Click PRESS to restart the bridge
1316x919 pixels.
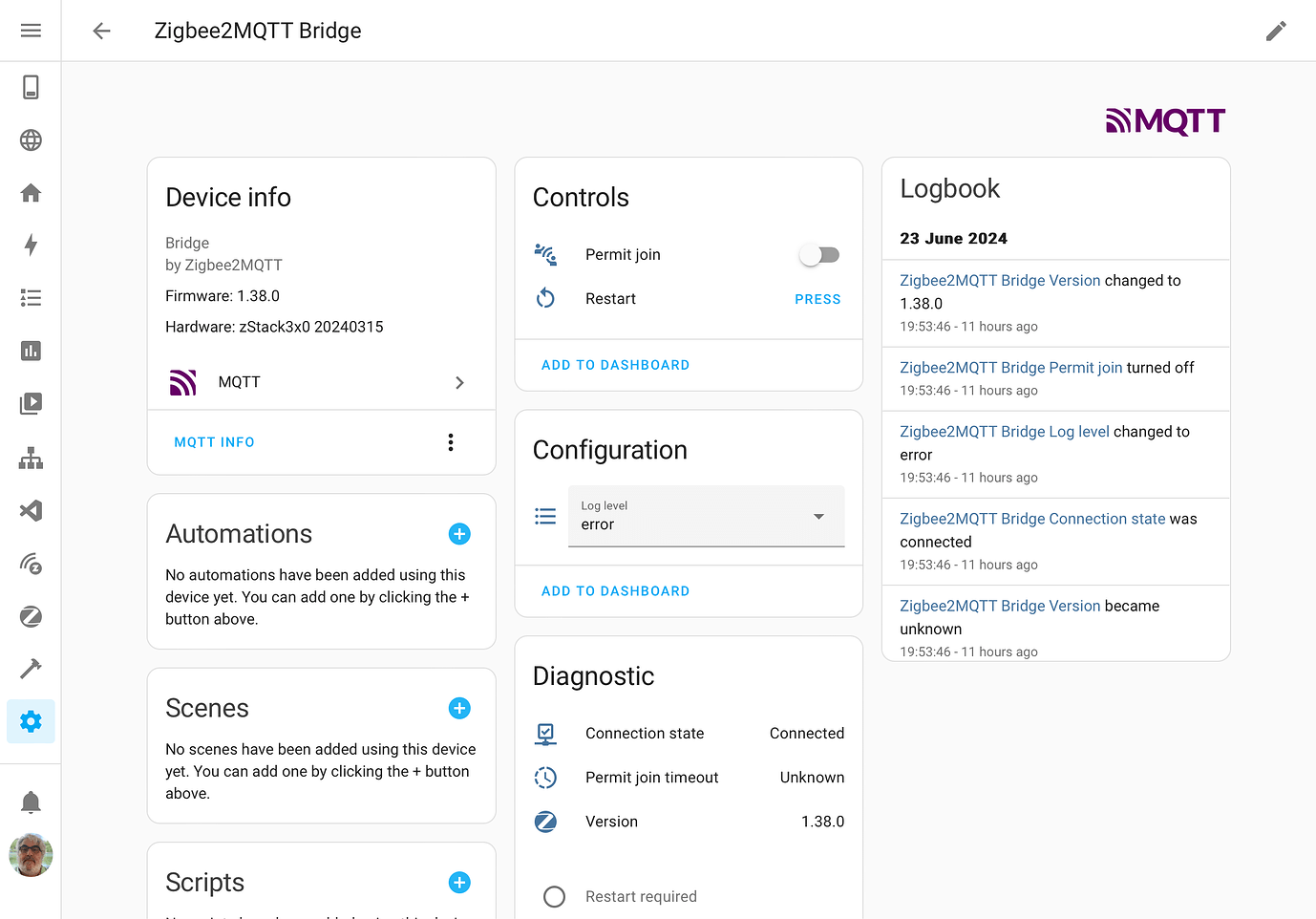818,299
